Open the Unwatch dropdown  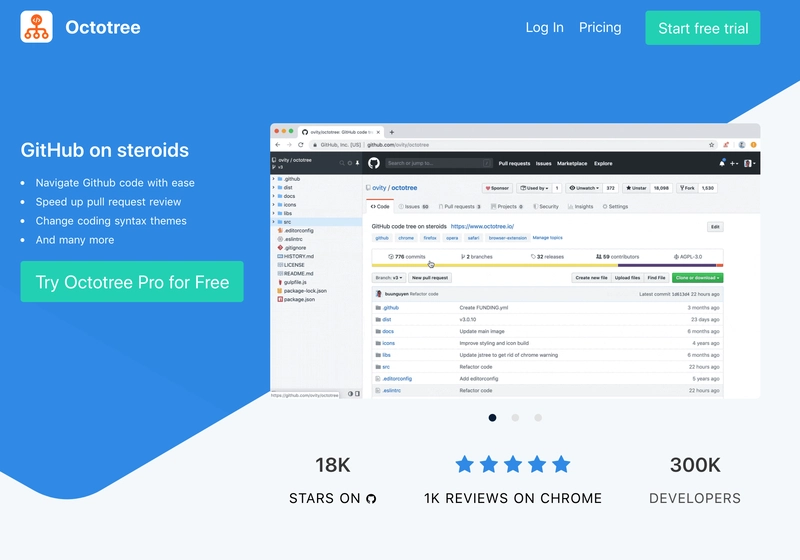[x=584, y=188]
